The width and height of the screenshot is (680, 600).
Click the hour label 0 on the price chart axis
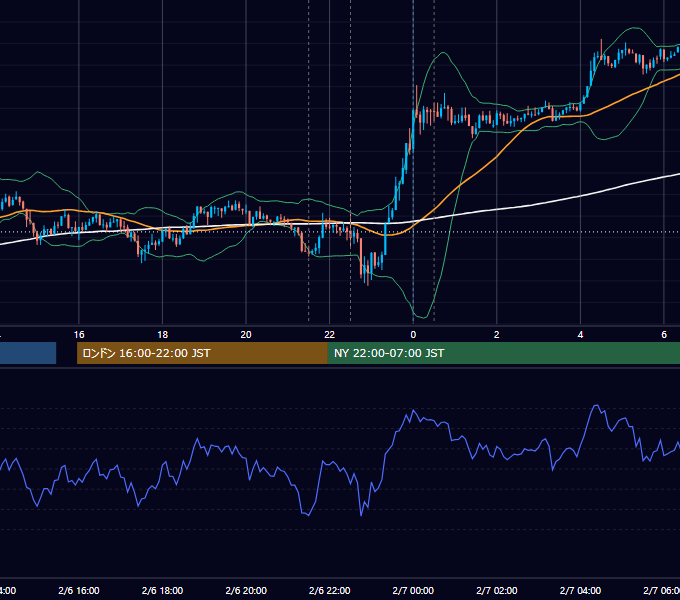click(413, 334)
